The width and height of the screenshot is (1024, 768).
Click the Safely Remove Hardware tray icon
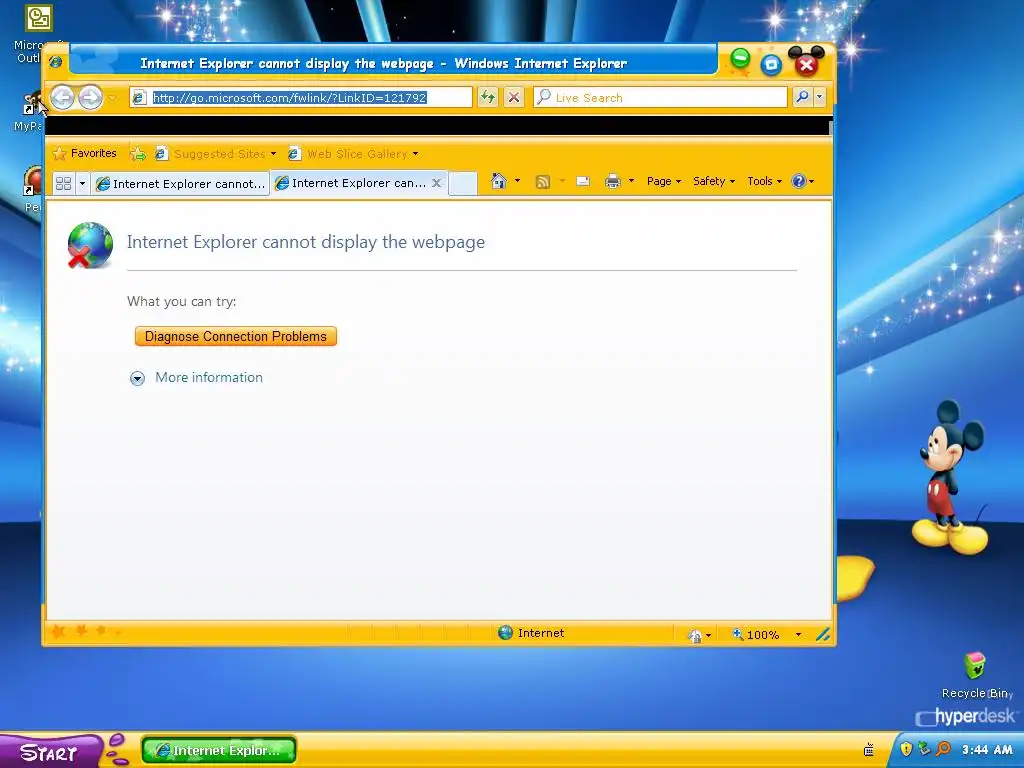(x=923, y=748)
